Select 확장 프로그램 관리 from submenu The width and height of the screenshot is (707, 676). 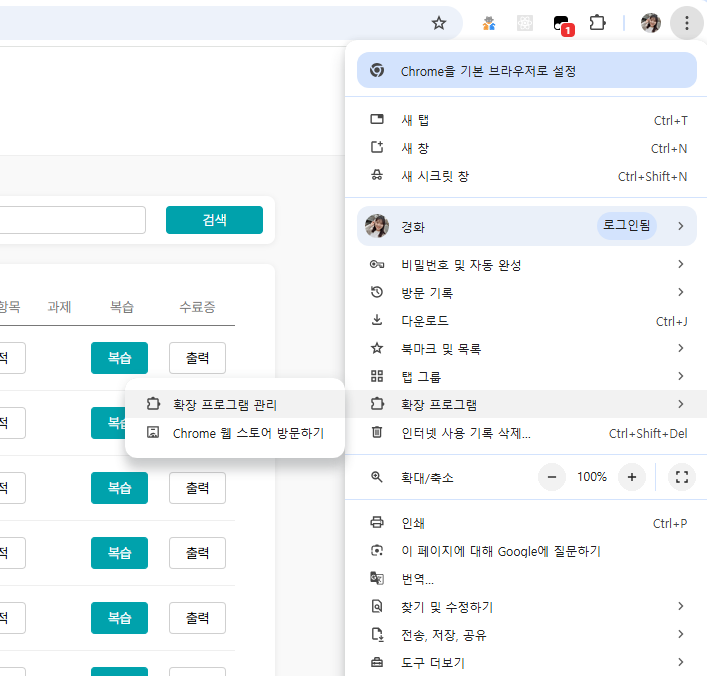(225, 405)
